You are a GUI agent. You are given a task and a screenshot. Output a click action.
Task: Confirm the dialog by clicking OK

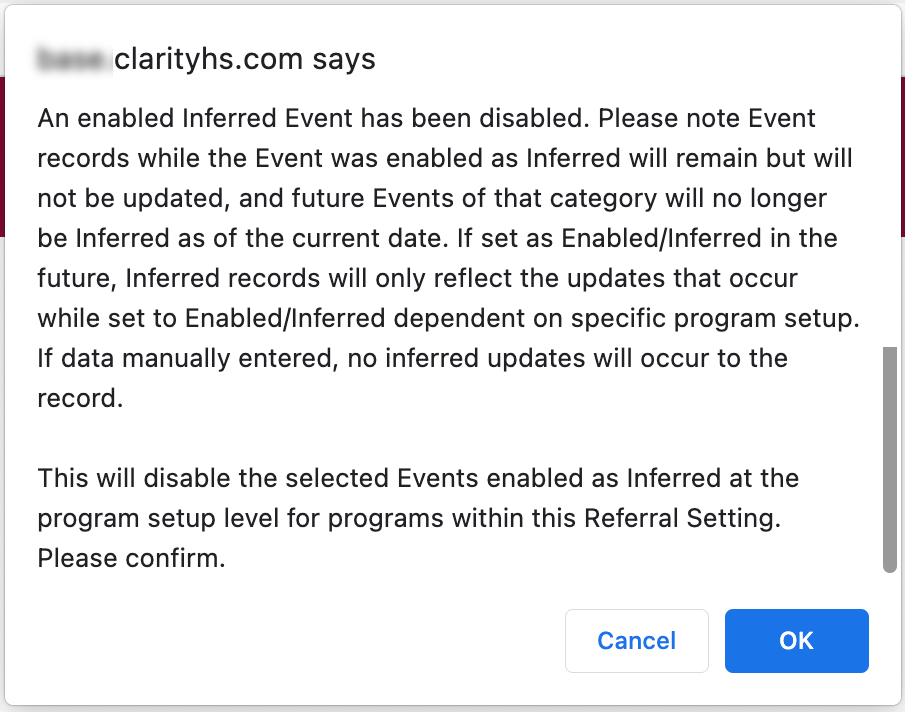(x=796, y=641)
